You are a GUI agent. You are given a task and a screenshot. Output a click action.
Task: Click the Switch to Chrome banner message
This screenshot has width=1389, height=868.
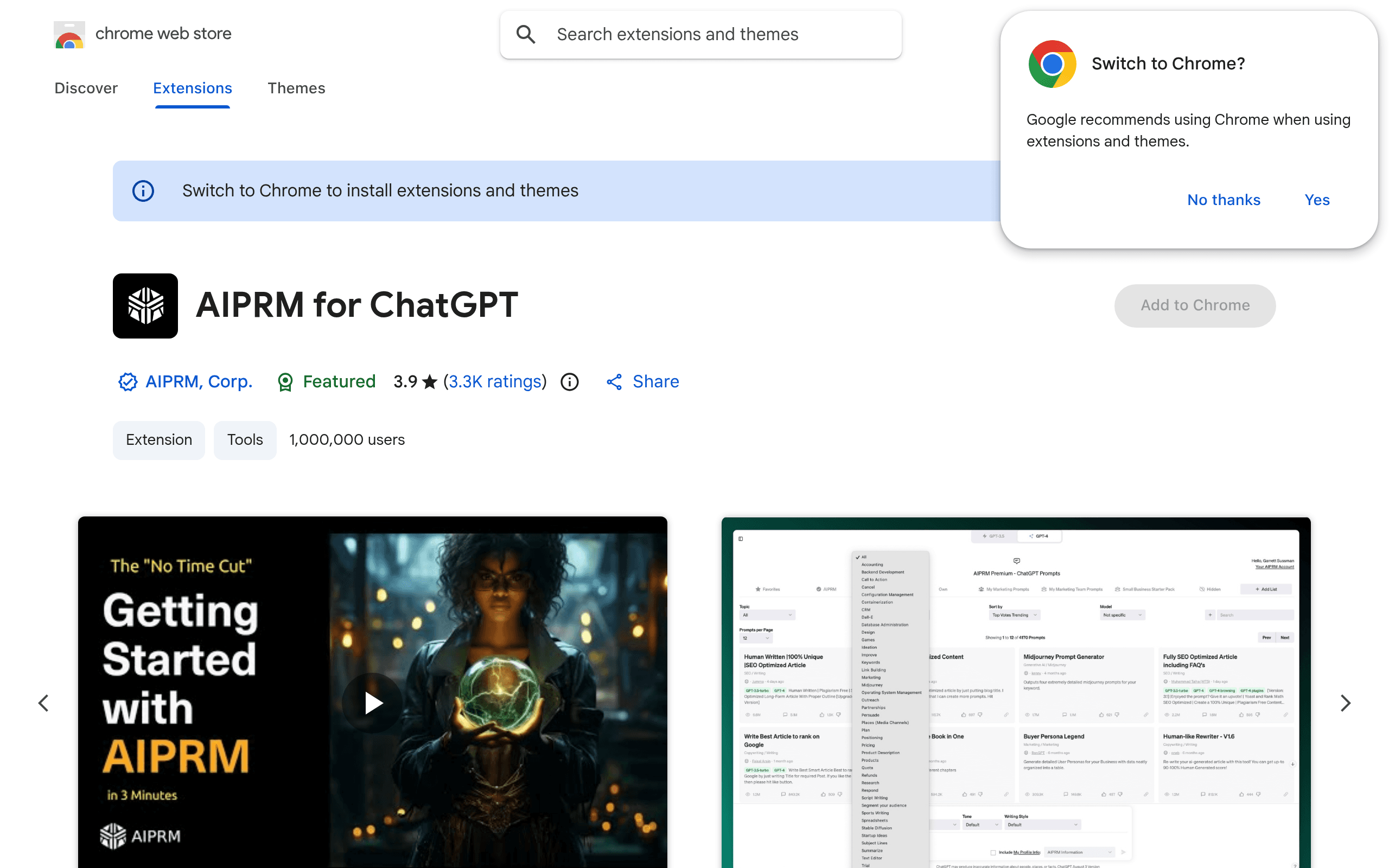[380, 190]
